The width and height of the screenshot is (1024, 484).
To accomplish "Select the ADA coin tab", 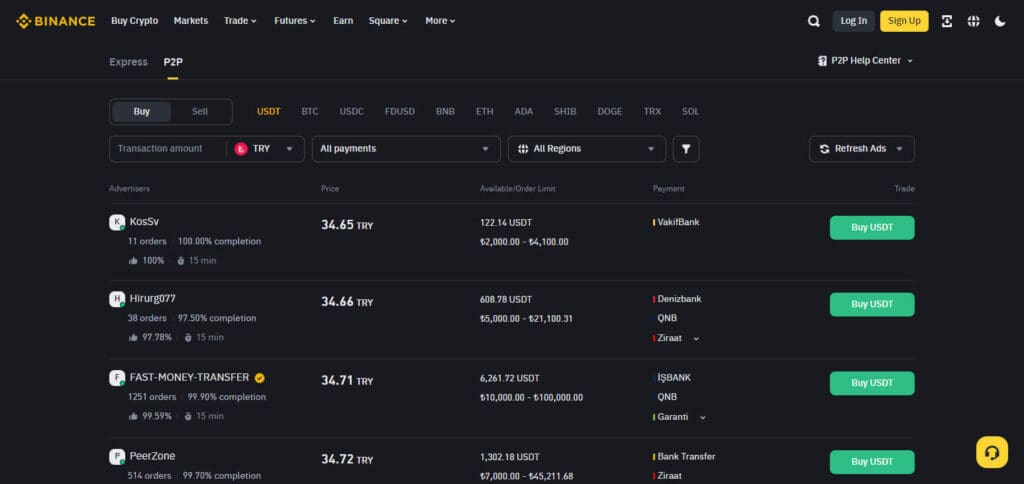I will 524,112.
